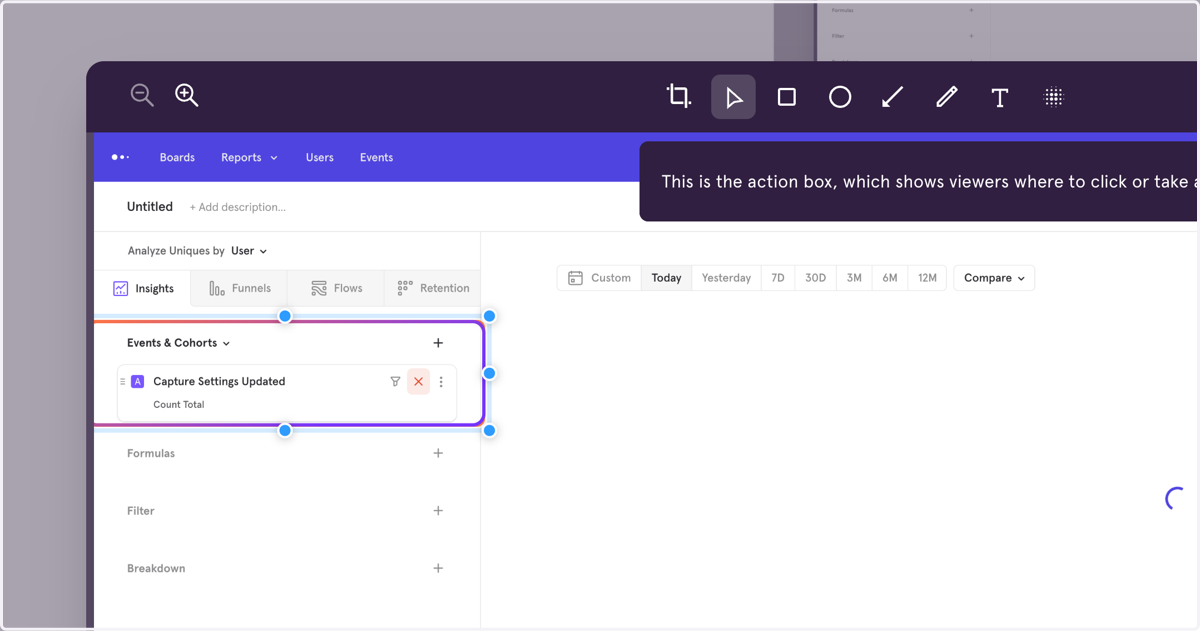Select the 30D date range
Viewport: 1200px width, 631px height.
(x=816, y=278)
